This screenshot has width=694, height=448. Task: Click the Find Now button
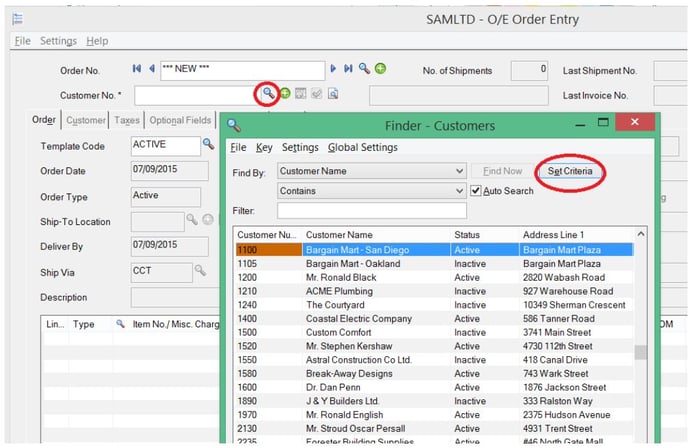click(502, 171)
